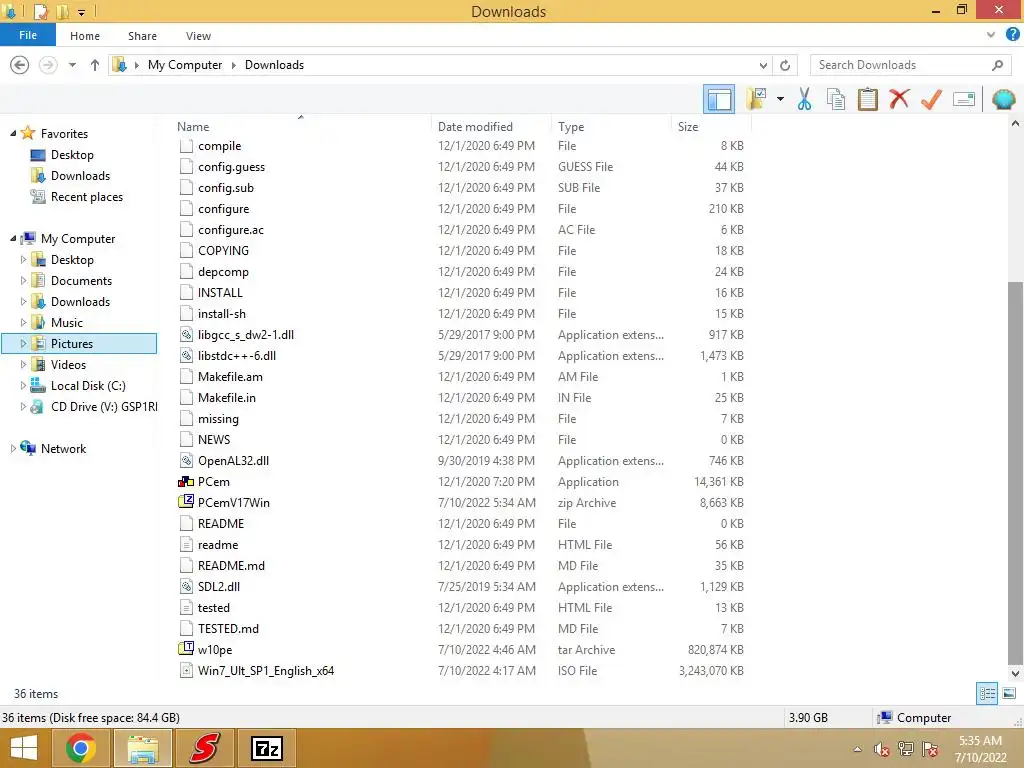Expand the Music tree node

pyautogui.click(x=24, y=323)
